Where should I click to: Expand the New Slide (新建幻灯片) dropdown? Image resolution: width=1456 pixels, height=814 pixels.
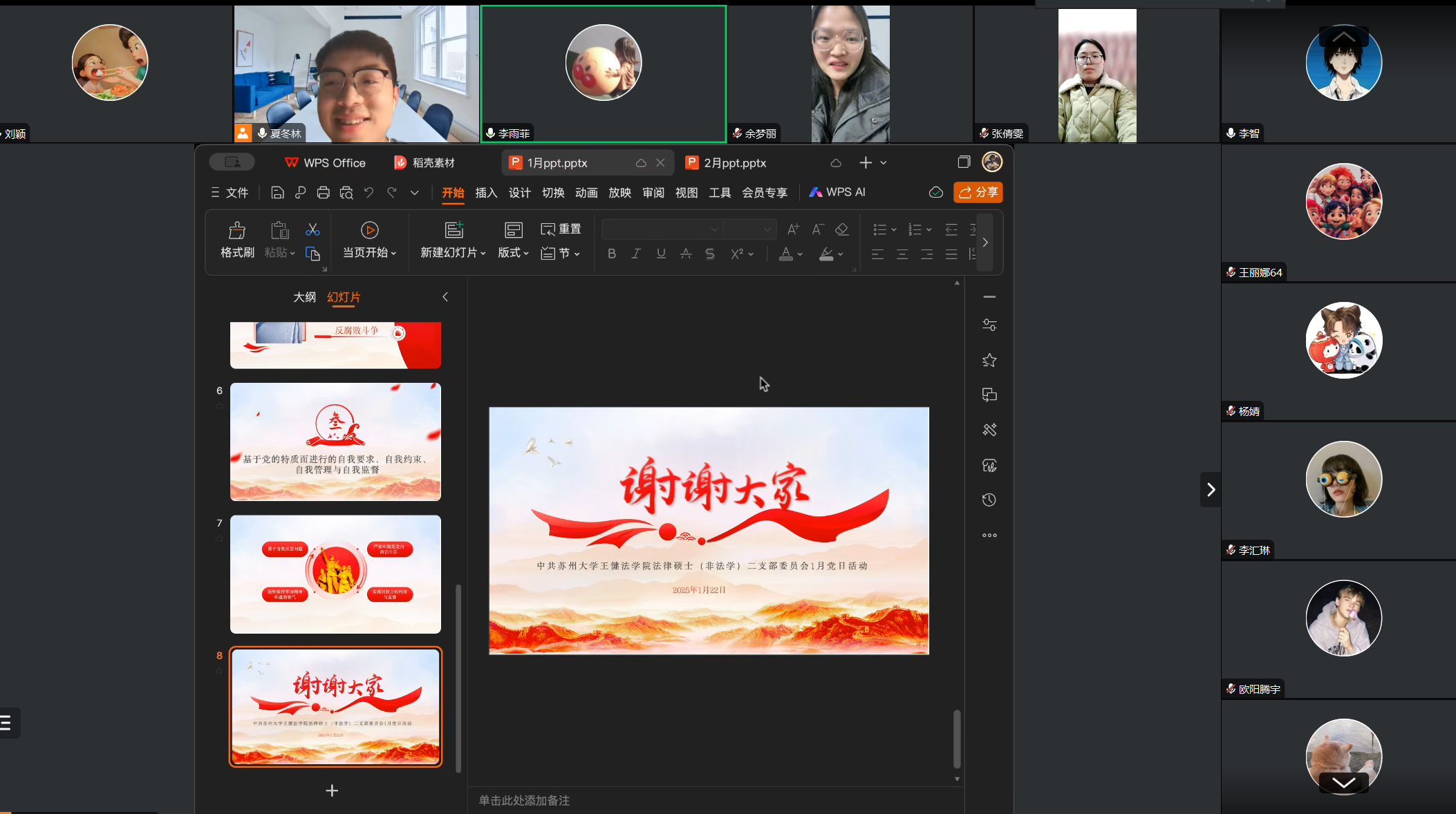pos(483,254)
